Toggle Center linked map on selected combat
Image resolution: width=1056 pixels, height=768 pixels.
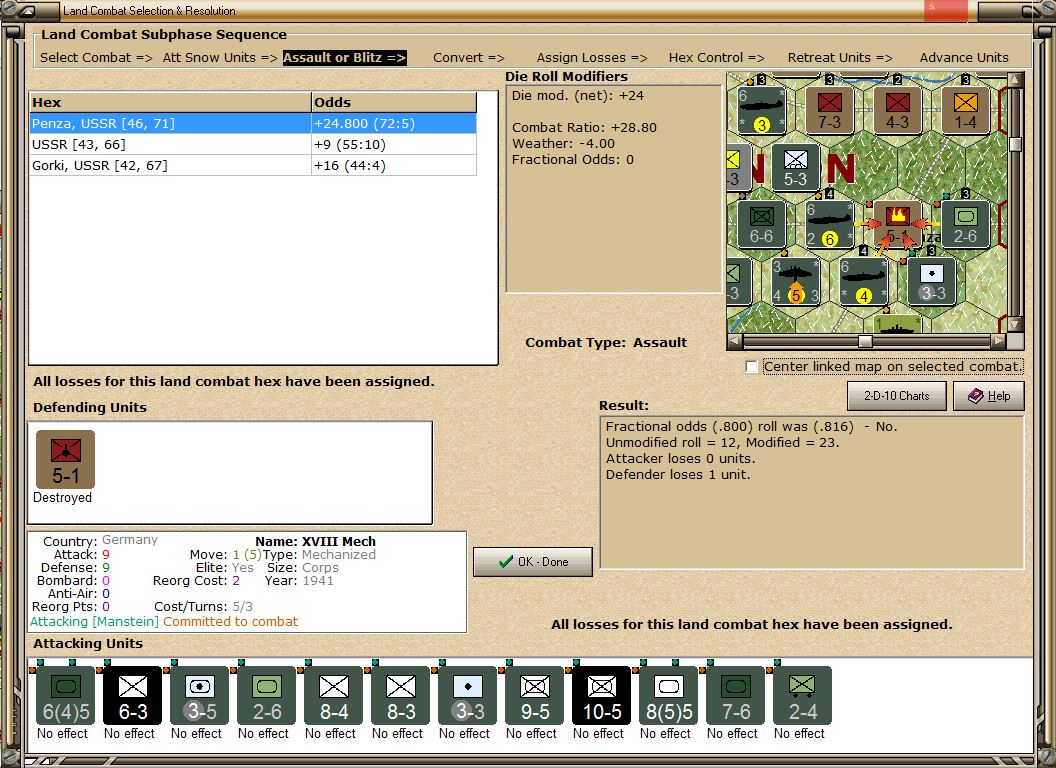[x=752, y=366]
